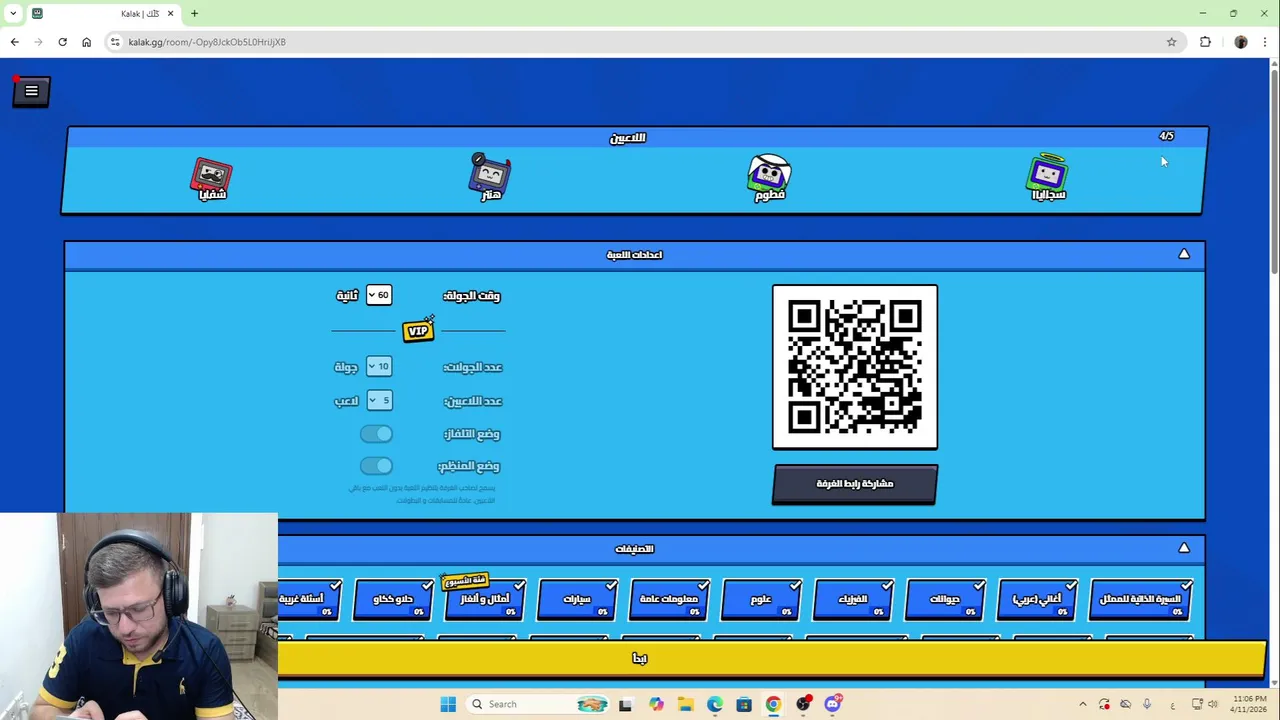This screenshot has height=720, width=1280.
Task: Open the tab search dropdown
Action: [x=12, y=13]
